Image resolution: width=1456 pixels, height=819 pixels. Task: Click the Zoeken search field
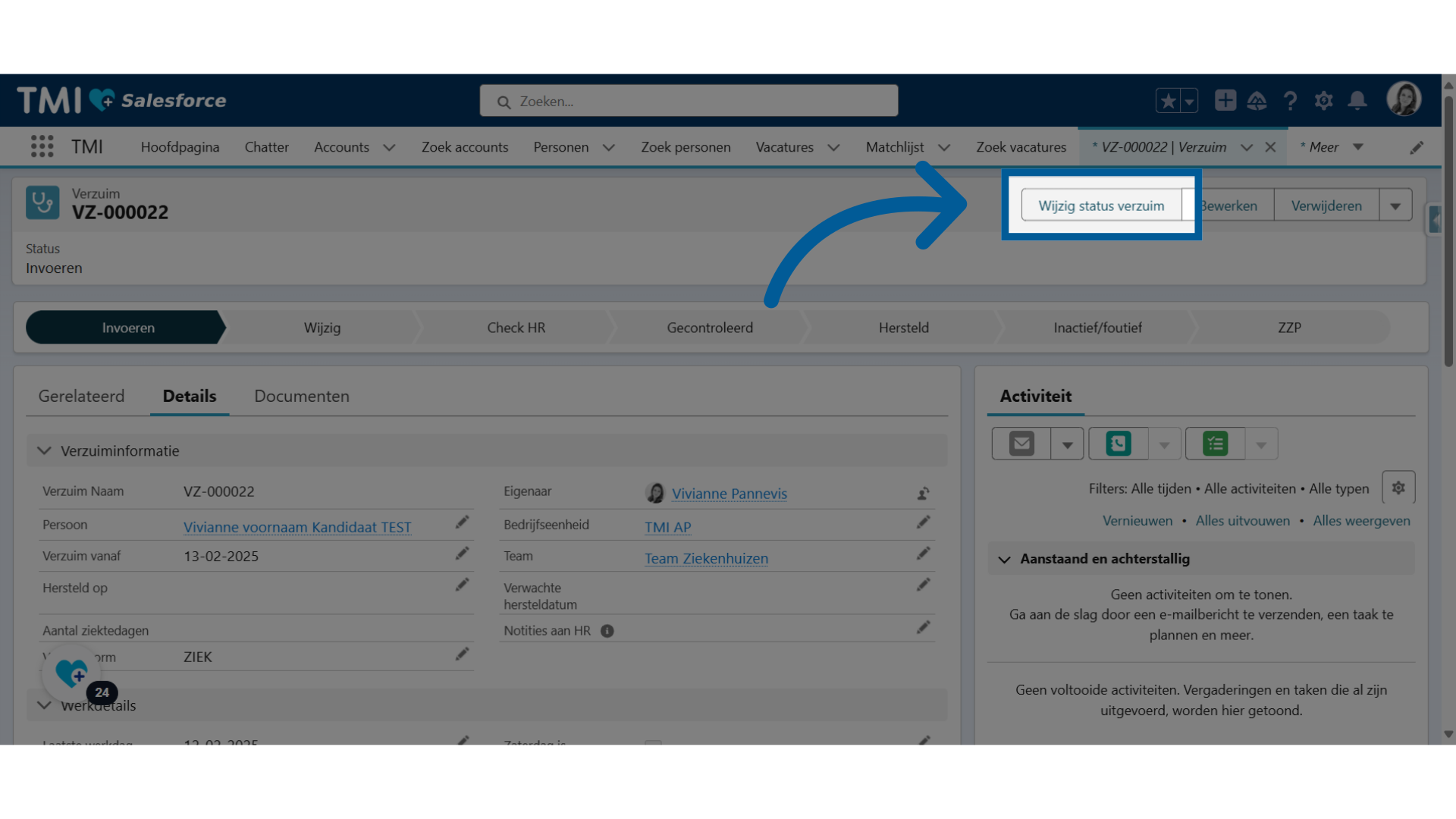pos(689,101)
